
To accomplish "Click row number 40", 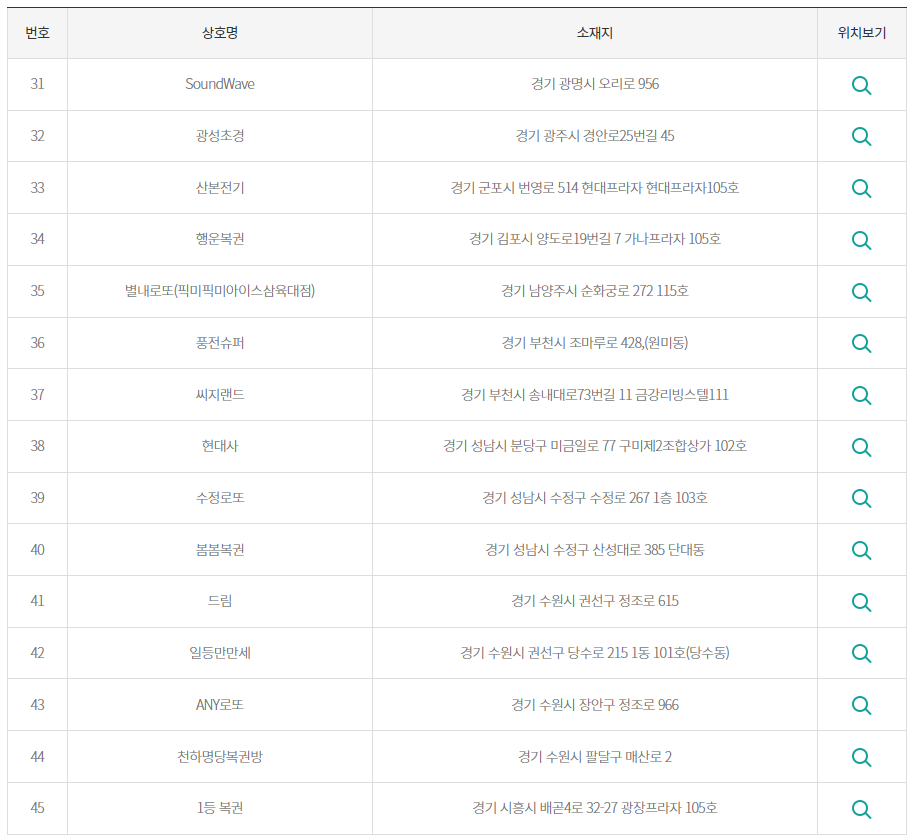I will pos(37,549).
